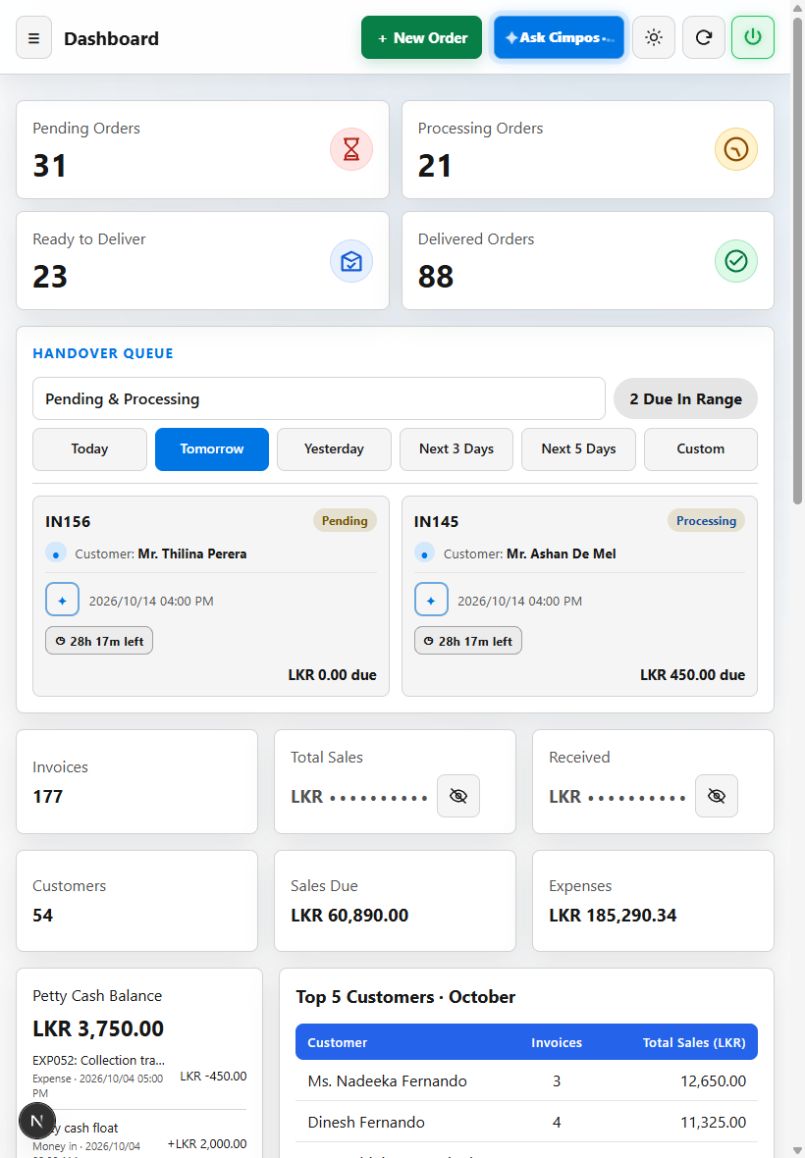
Task: Click the sparkle icon on order IN145
Action: (x=431, y=600)
